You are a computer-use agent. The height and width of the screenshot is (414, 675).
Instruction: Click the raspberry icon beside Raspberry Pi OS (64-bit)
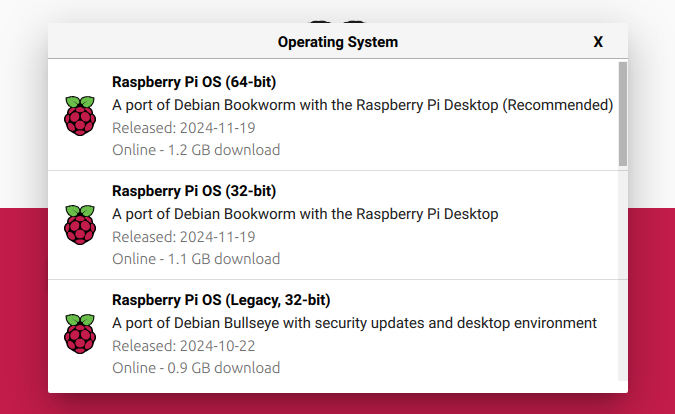coord(80,116)
